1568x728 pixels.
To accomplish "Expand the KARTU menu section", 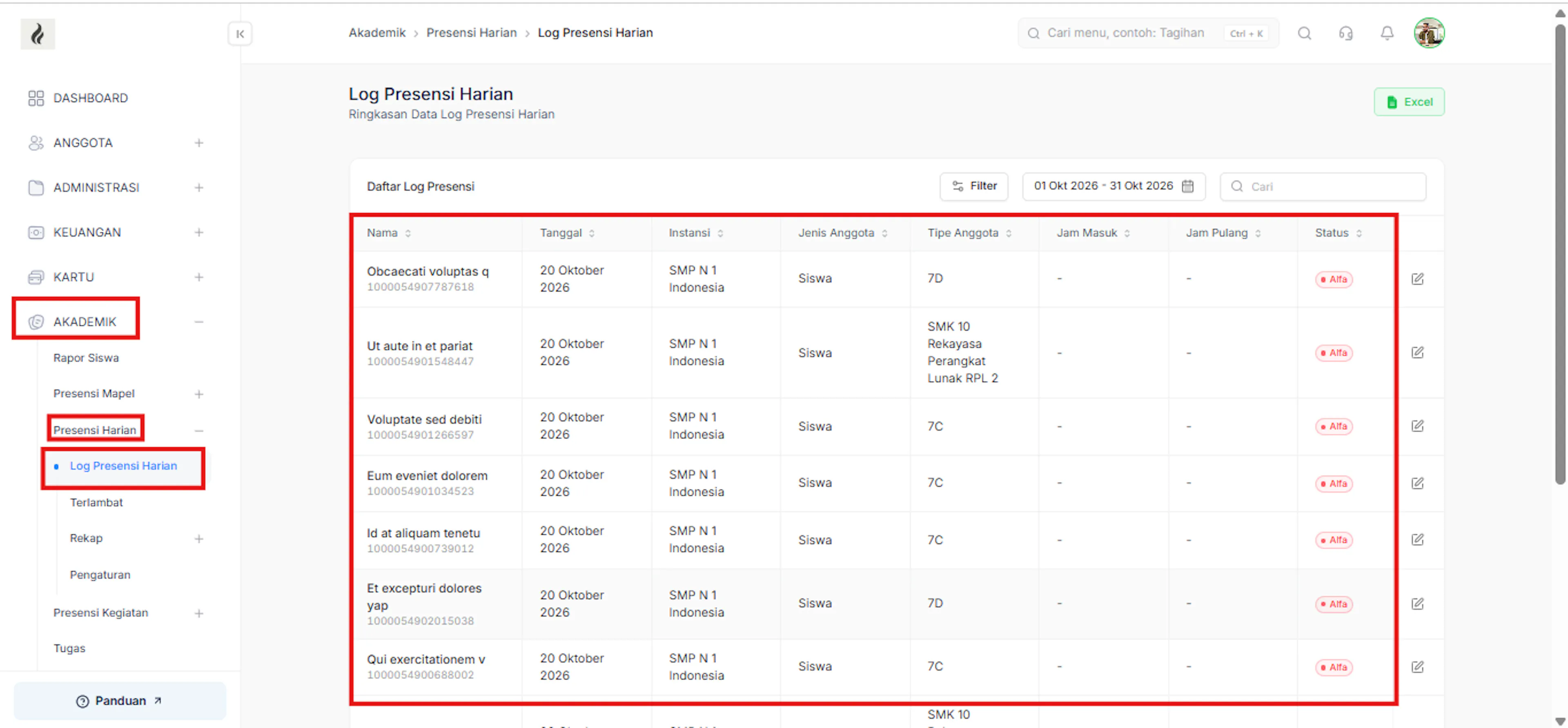I will pos(198,277).
